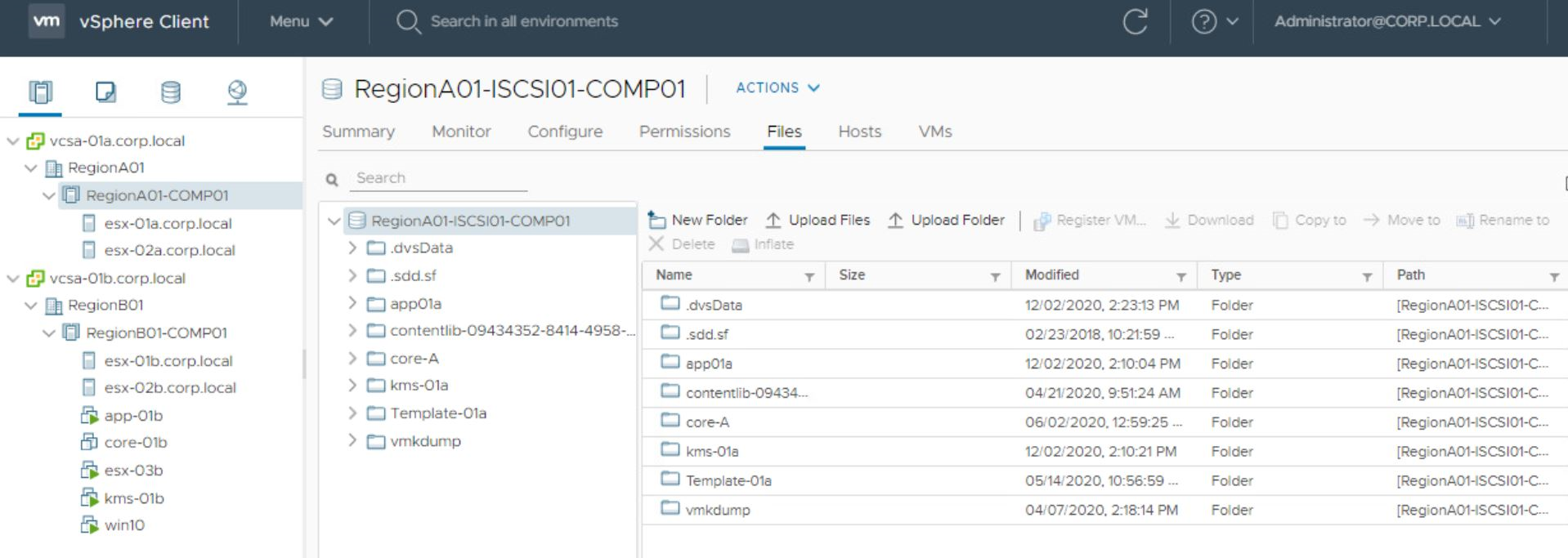Filter the Name column using its filter icon
This screenshot has height=558, width=1568.
click(x=809, y=277)
